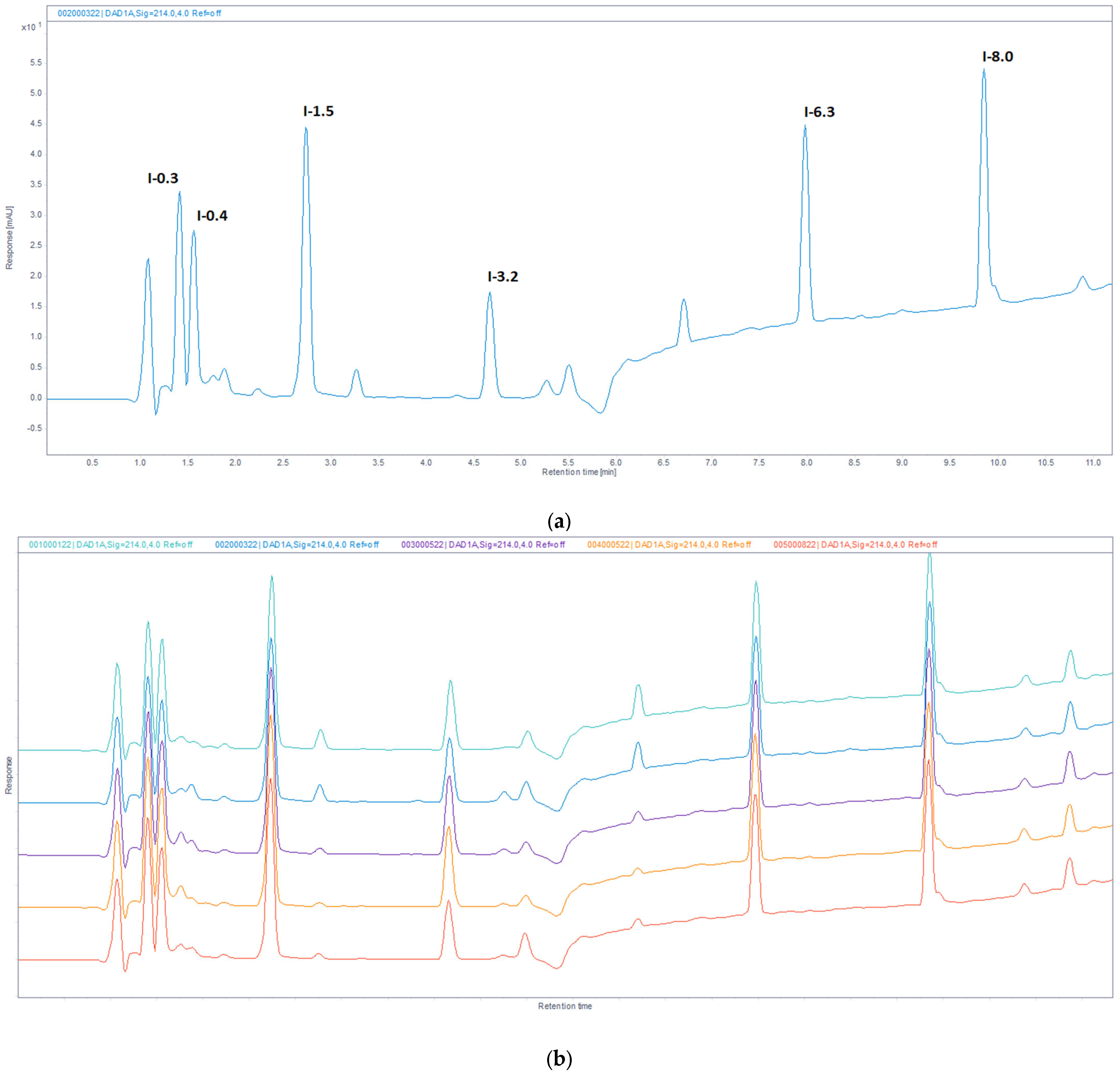Click the lower chart Response axis title
This screenshot has height=1077, width=1120.
tap(9, 776)
